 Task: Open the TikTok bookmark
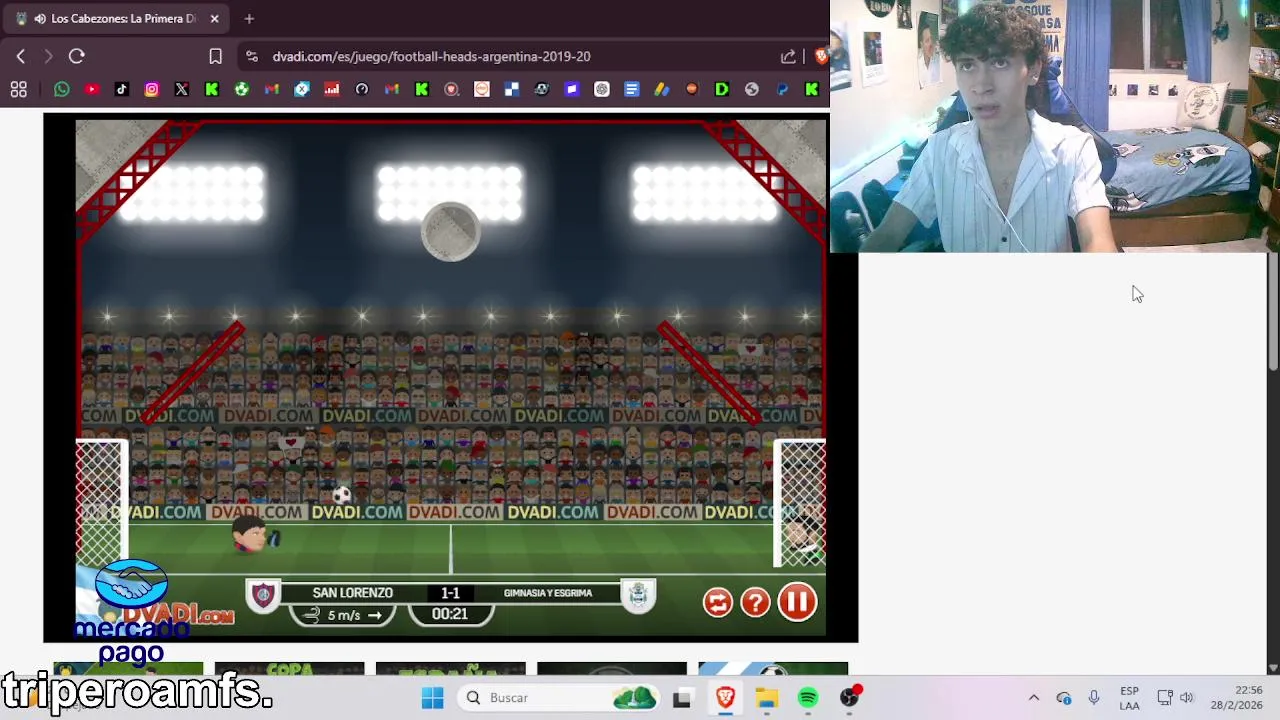coord(122,90)
